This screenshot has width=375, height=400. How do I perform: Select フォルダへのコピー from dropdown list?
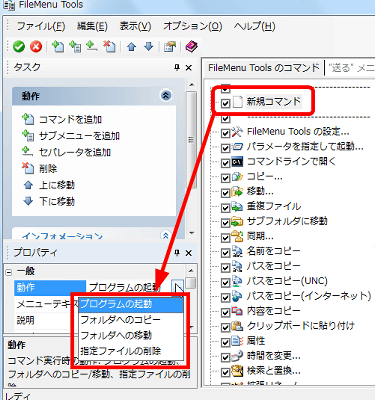131,320
